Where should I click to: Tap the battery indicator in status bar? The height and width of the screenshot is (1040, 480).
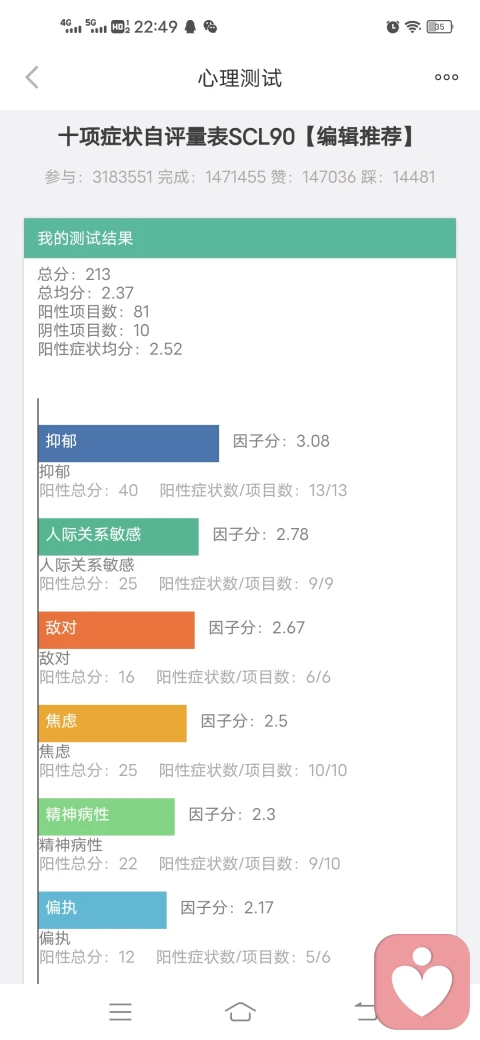click(x=440, y=27)
